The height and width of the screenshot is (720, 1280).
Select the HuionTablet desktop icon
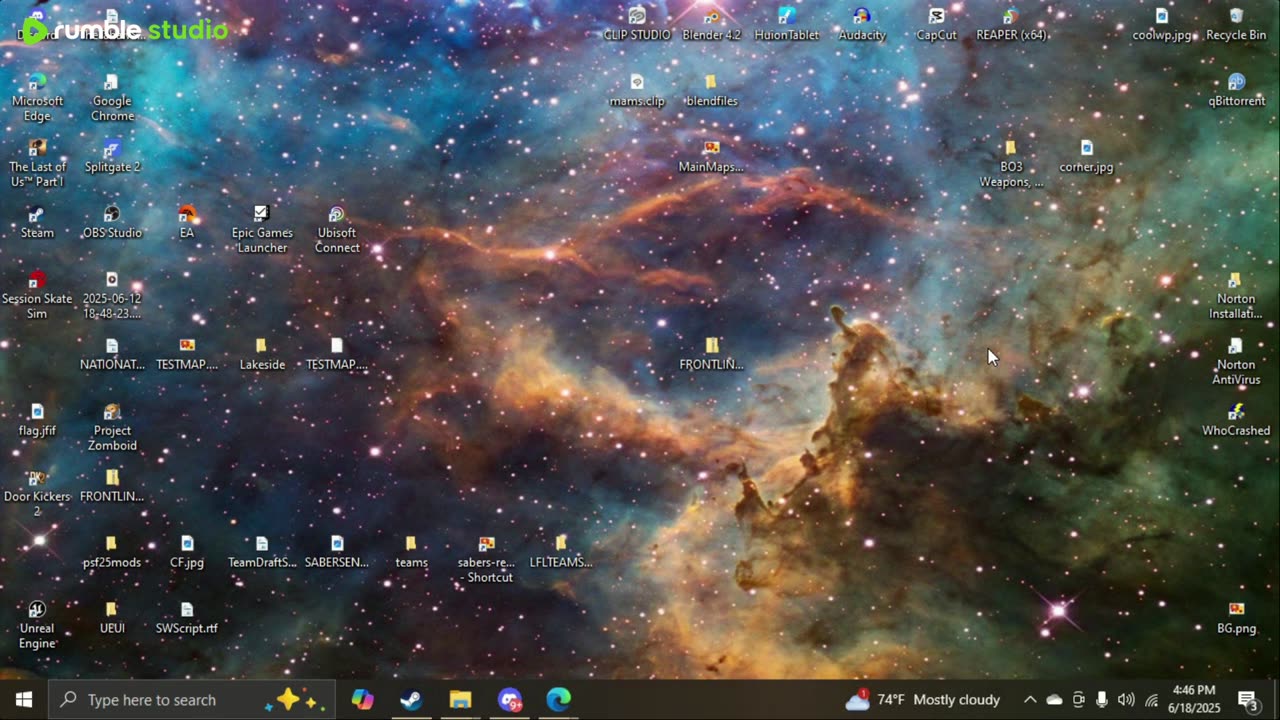(786, 24)
